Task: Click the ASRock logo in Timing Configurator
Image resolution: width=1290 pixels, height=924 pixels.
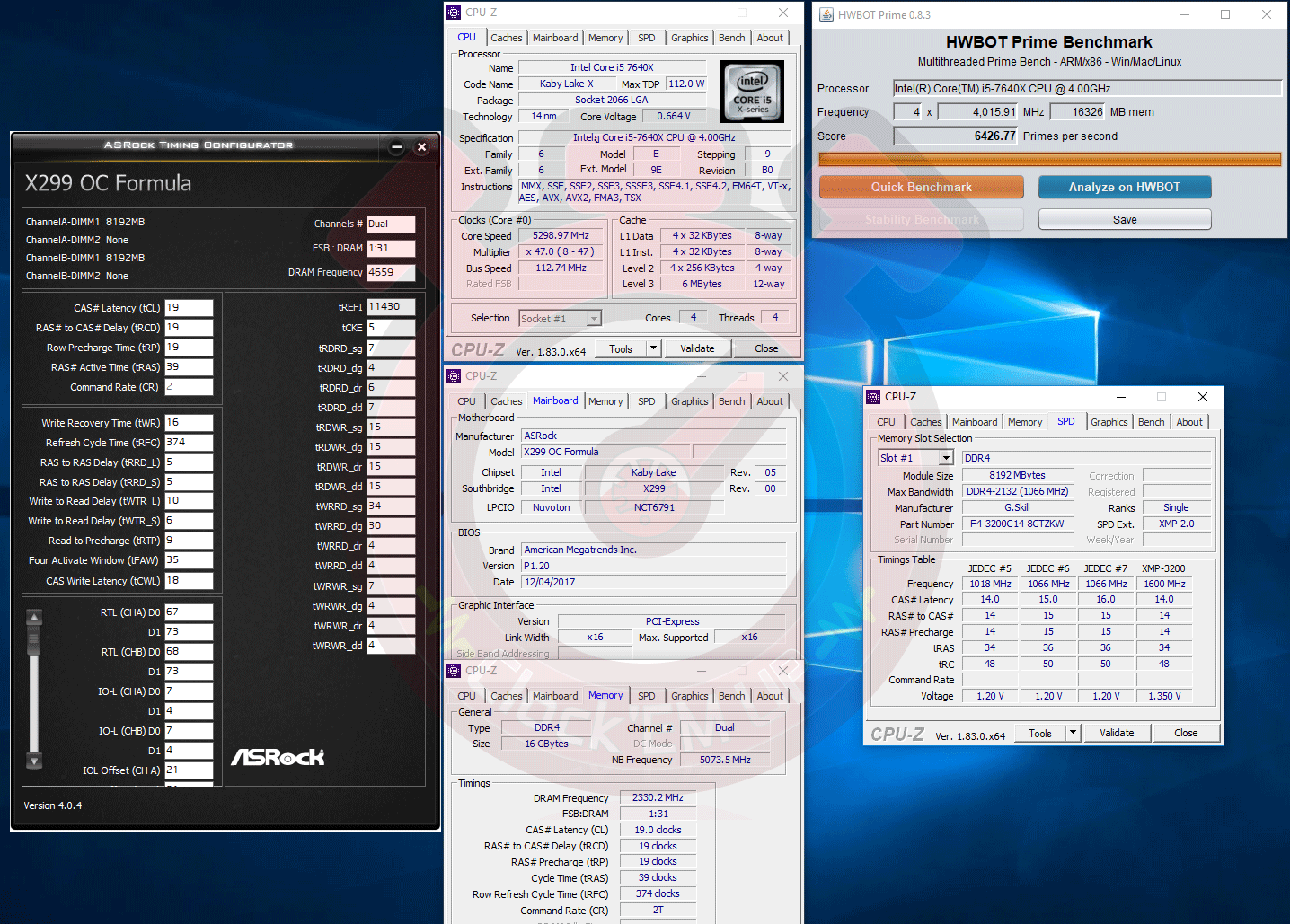Action: pos(278,757)
